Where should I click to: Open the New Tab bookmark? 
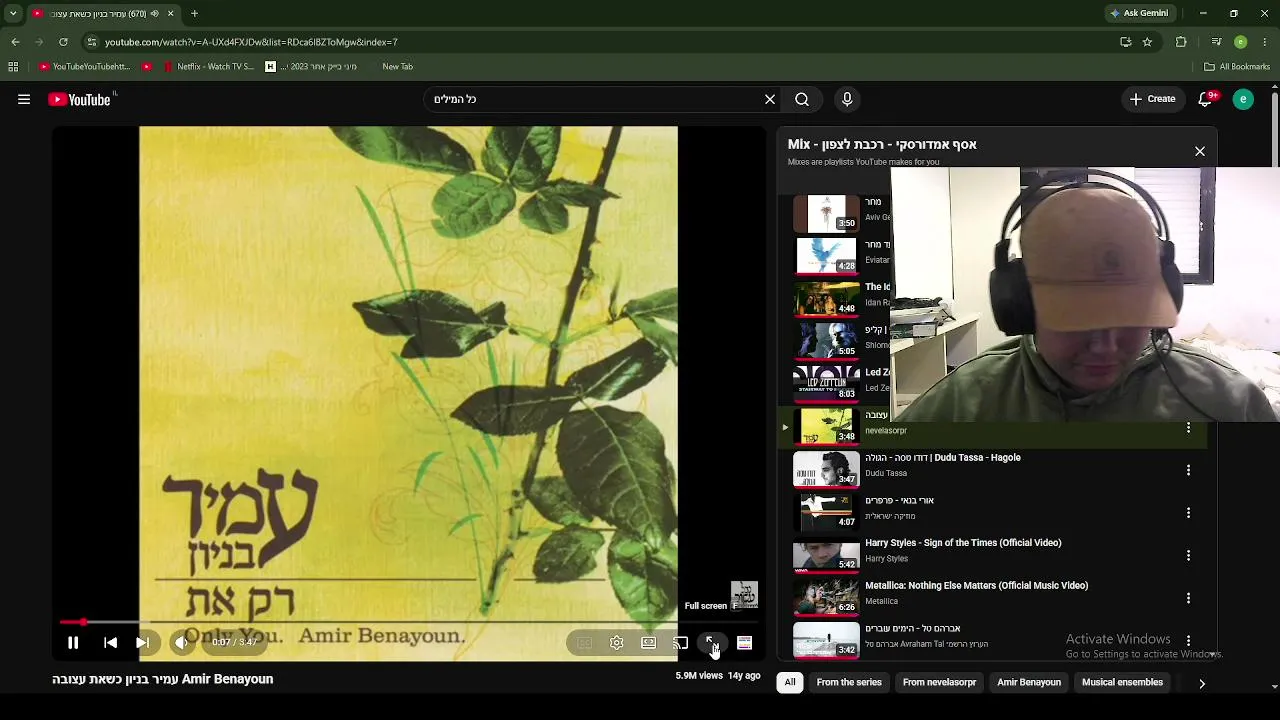[x=389, y=67]
